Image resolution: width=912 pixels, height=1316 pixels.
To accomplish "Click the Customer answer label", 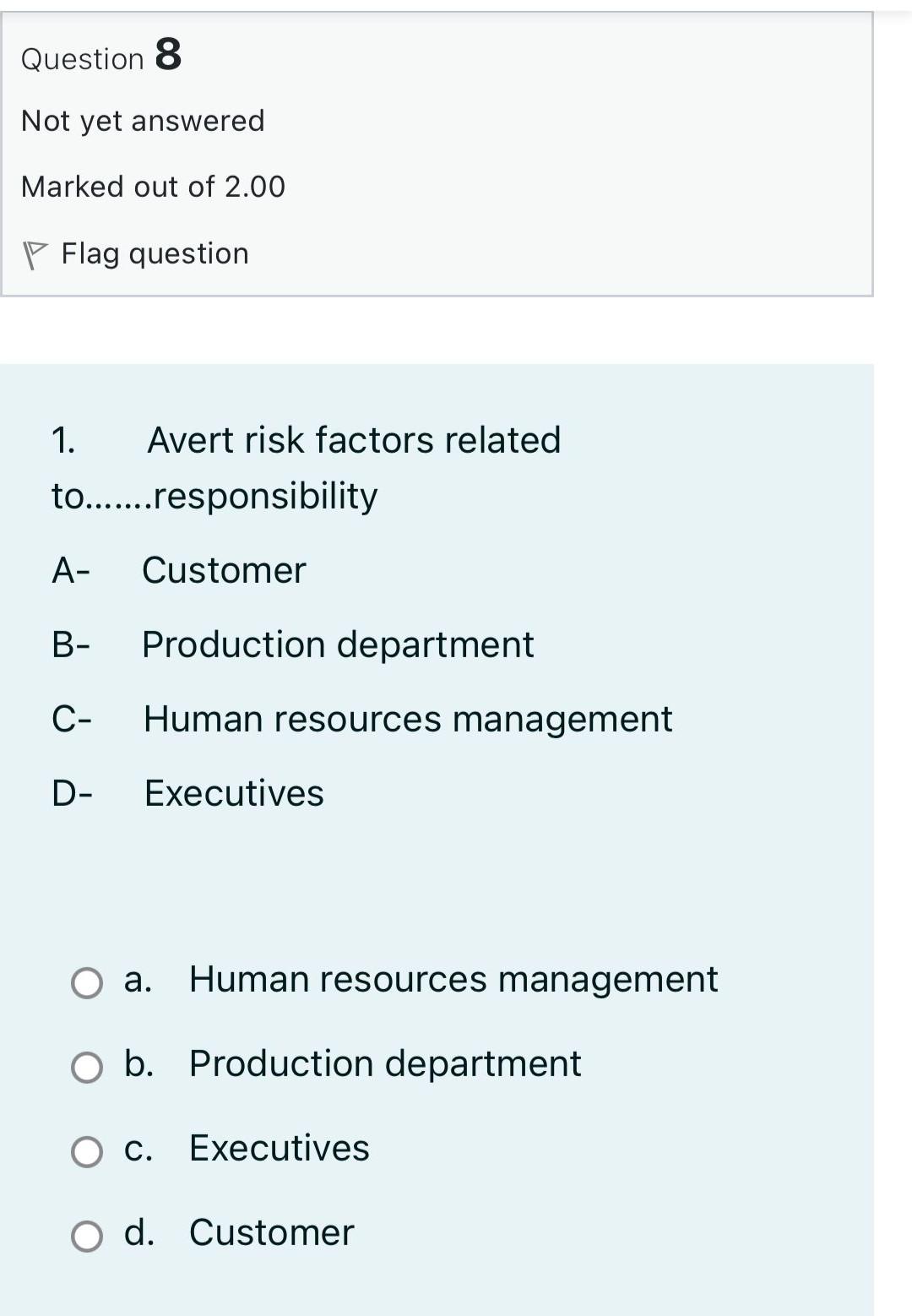I will pos(271,1233).
